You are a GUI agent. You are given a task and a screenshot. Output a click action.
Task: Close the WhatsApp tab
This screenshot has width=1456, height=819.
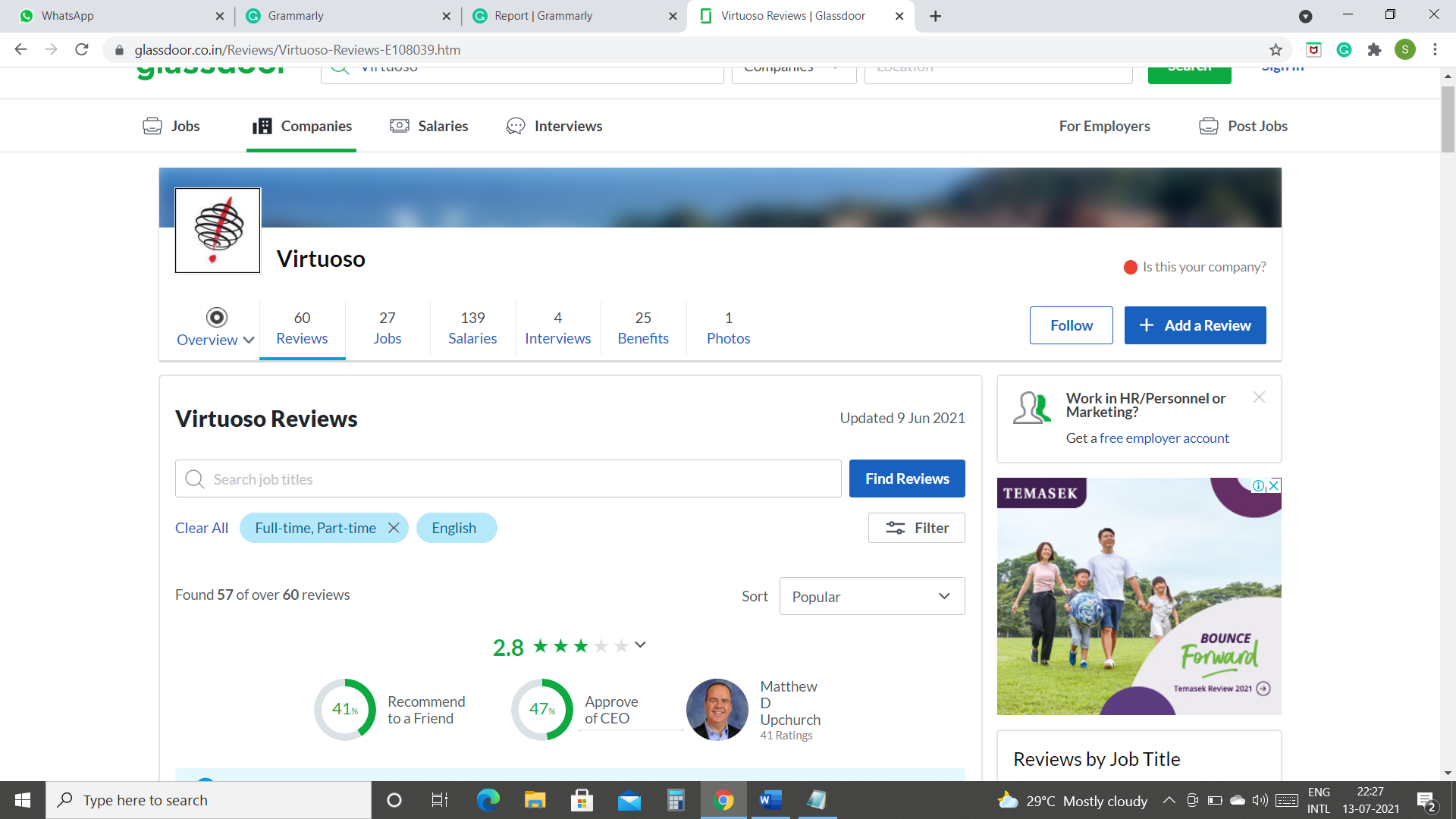[x=219, y=16]
